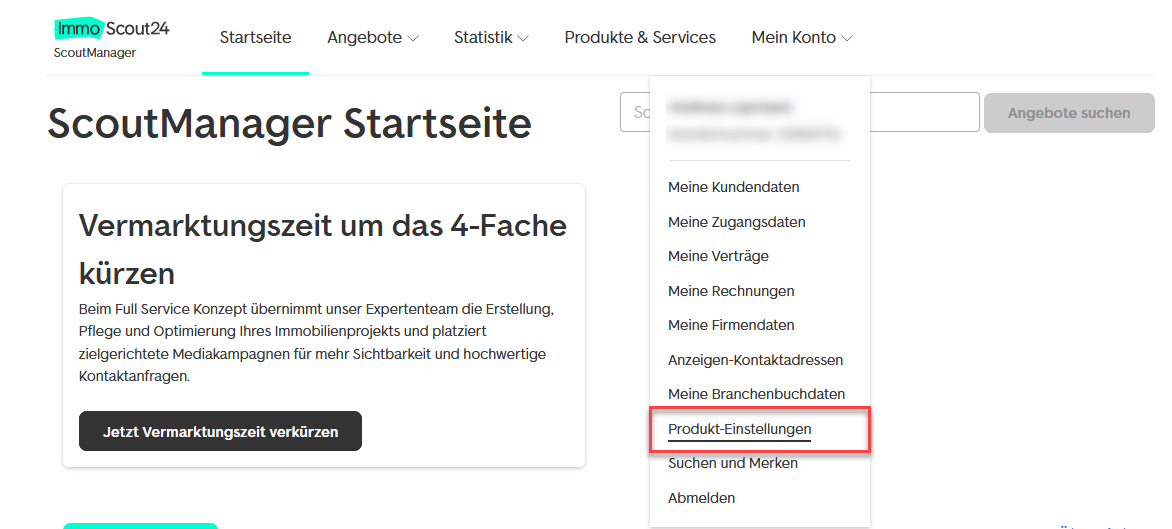View Meine Rechnungen
The width and height of the screenshot is (1172, 529).
[x=731, y=291]
